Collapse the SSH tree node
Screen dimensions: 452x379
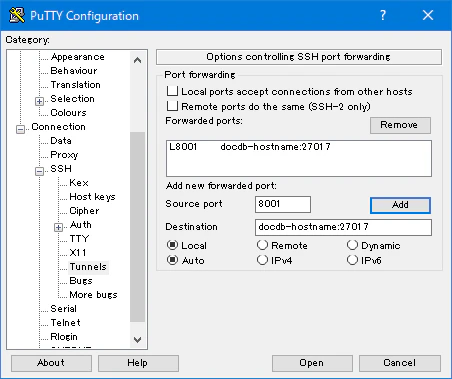[39, 171]
